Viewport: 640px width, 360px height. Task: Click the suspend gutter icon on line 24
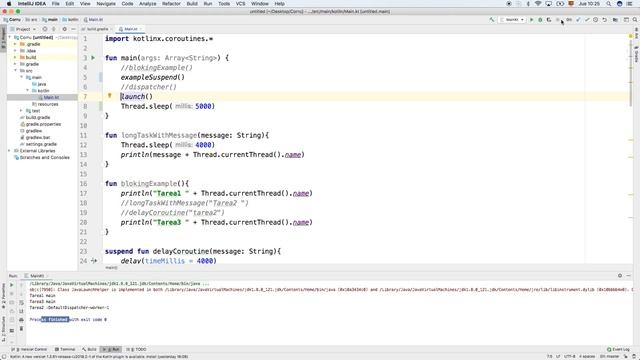(94, 260)
